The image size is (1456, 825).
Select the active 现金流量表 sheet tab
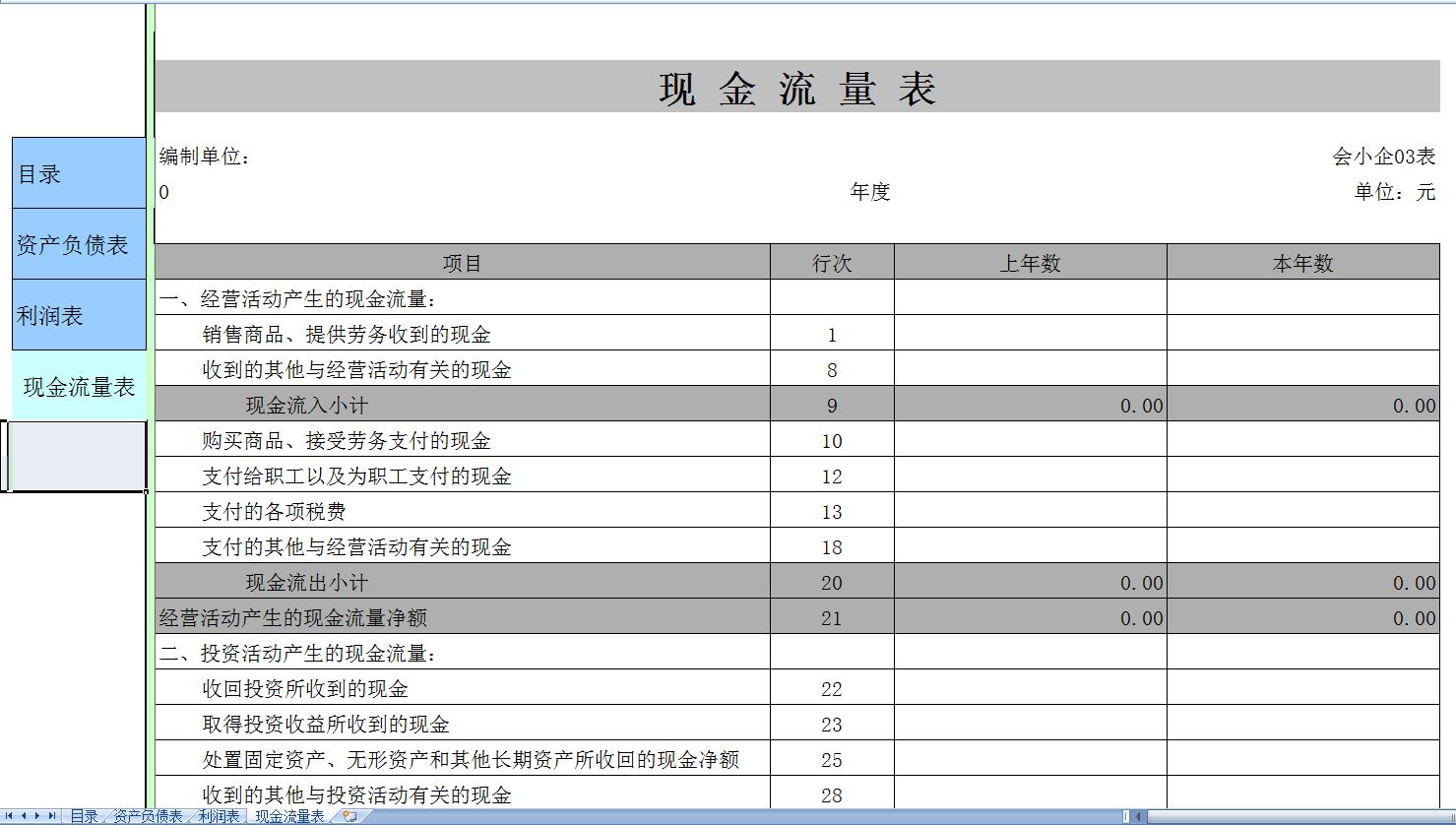(289, 815)
